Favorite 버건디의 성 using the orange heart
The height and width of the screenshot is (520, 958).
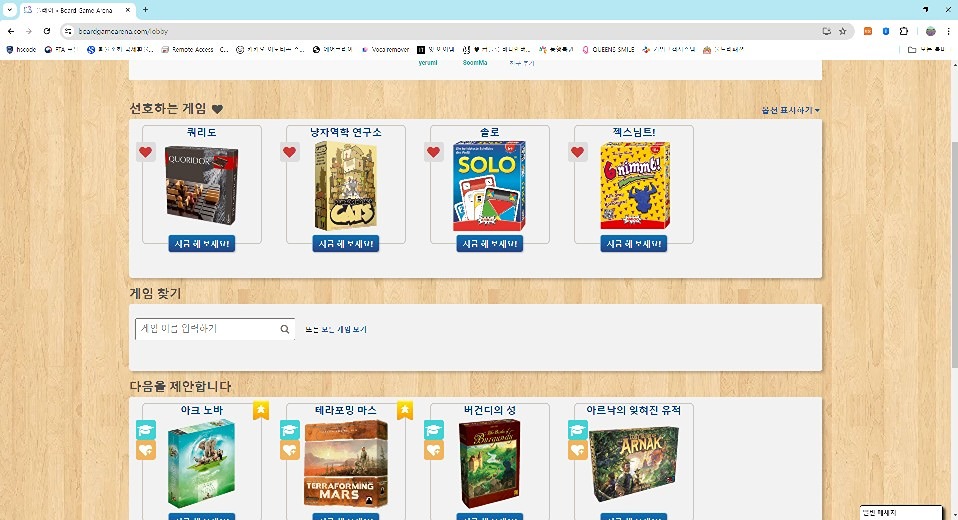(434, 450)
